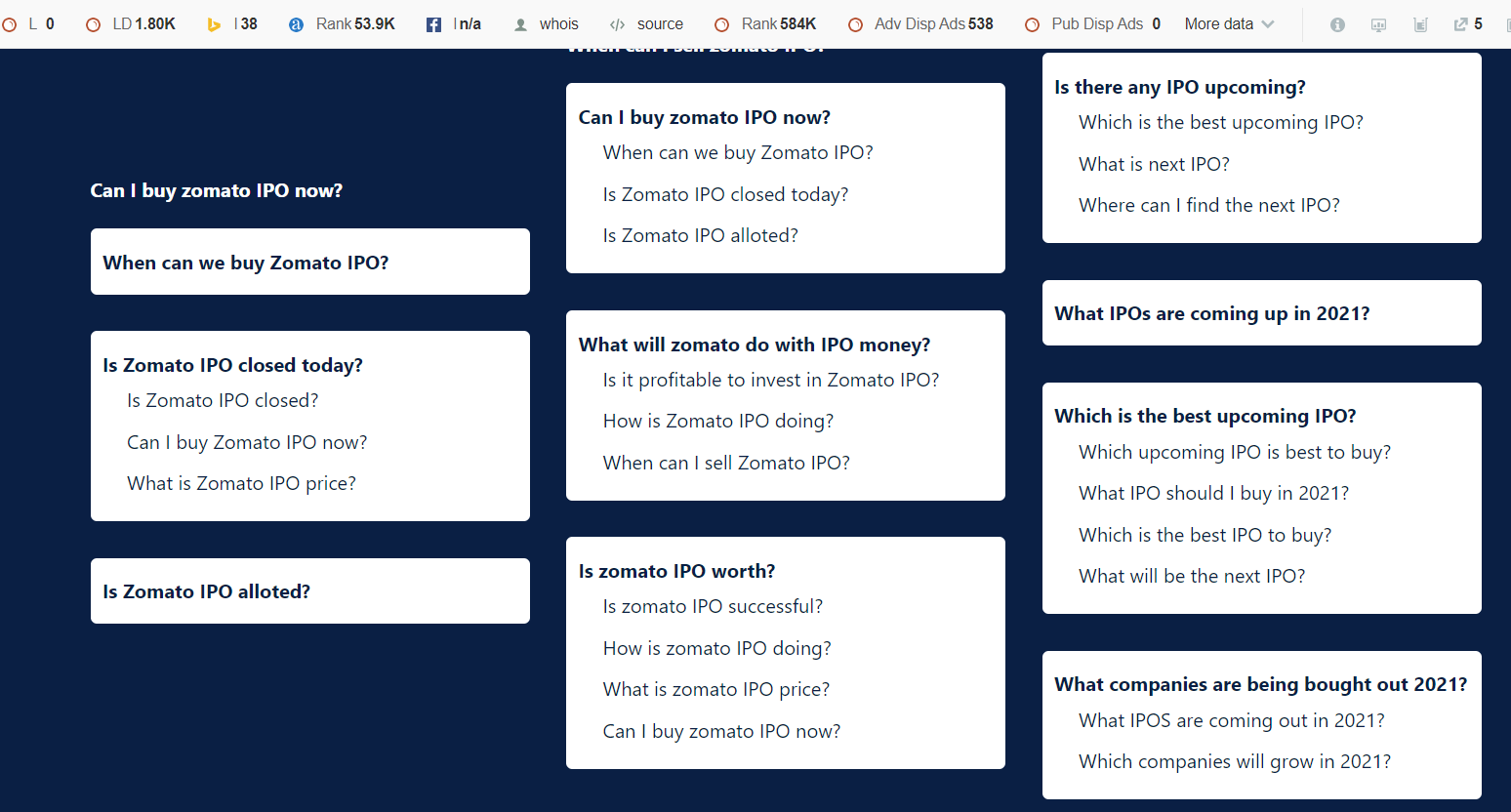Click 'What is next IPO?' question
Image resolution: width=1511 pixels, height=812 pixels.
(1154, 164)
